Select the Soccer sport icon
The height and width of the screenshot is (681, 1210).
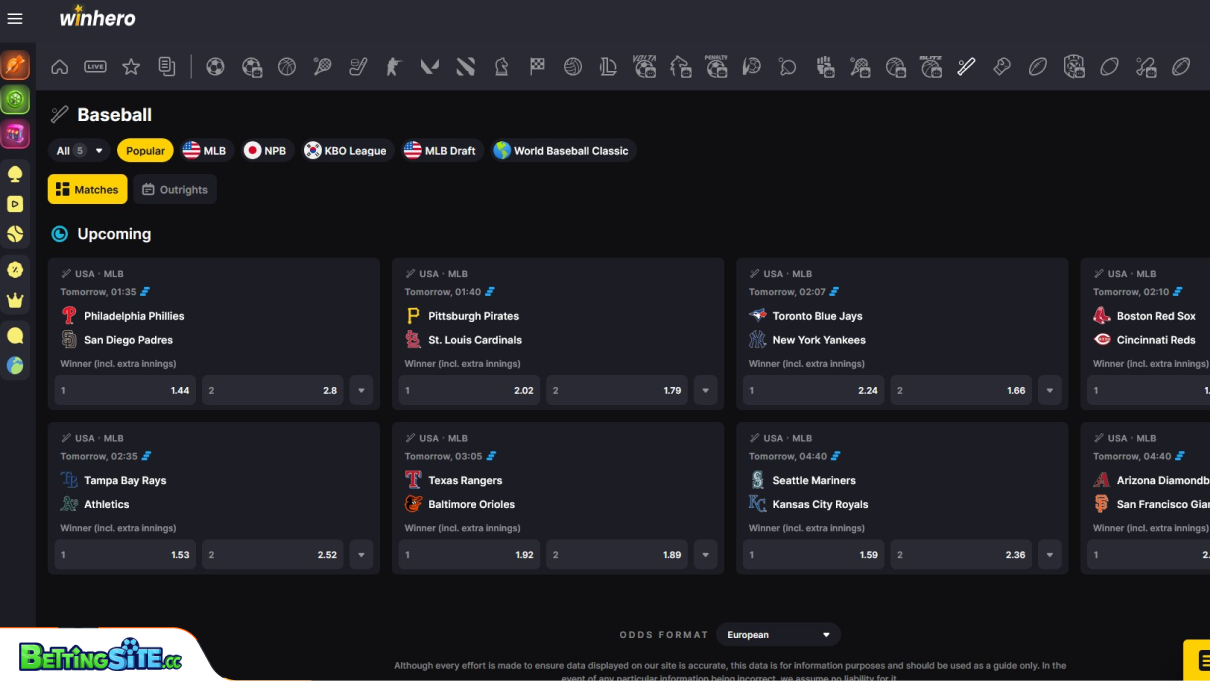pyautogui.click(x=216, y=66)
